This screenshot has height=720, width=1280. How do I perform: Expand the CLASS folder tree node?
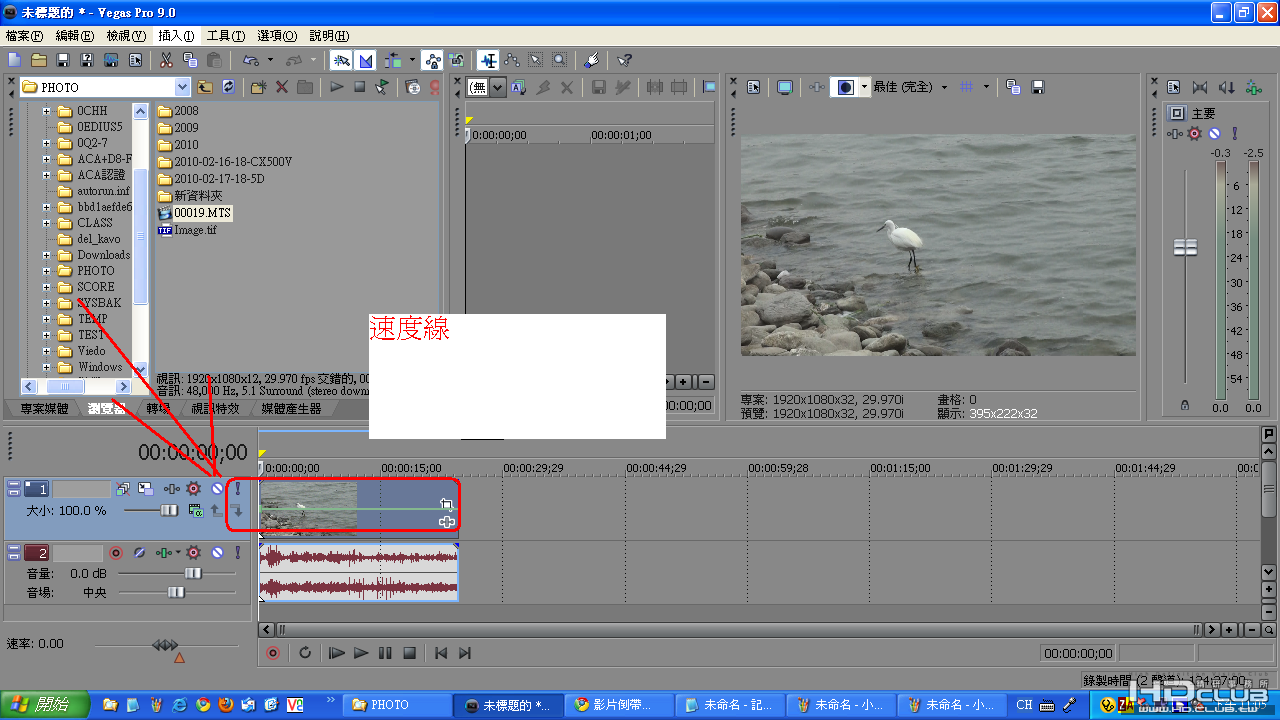(x=46, y=223)
